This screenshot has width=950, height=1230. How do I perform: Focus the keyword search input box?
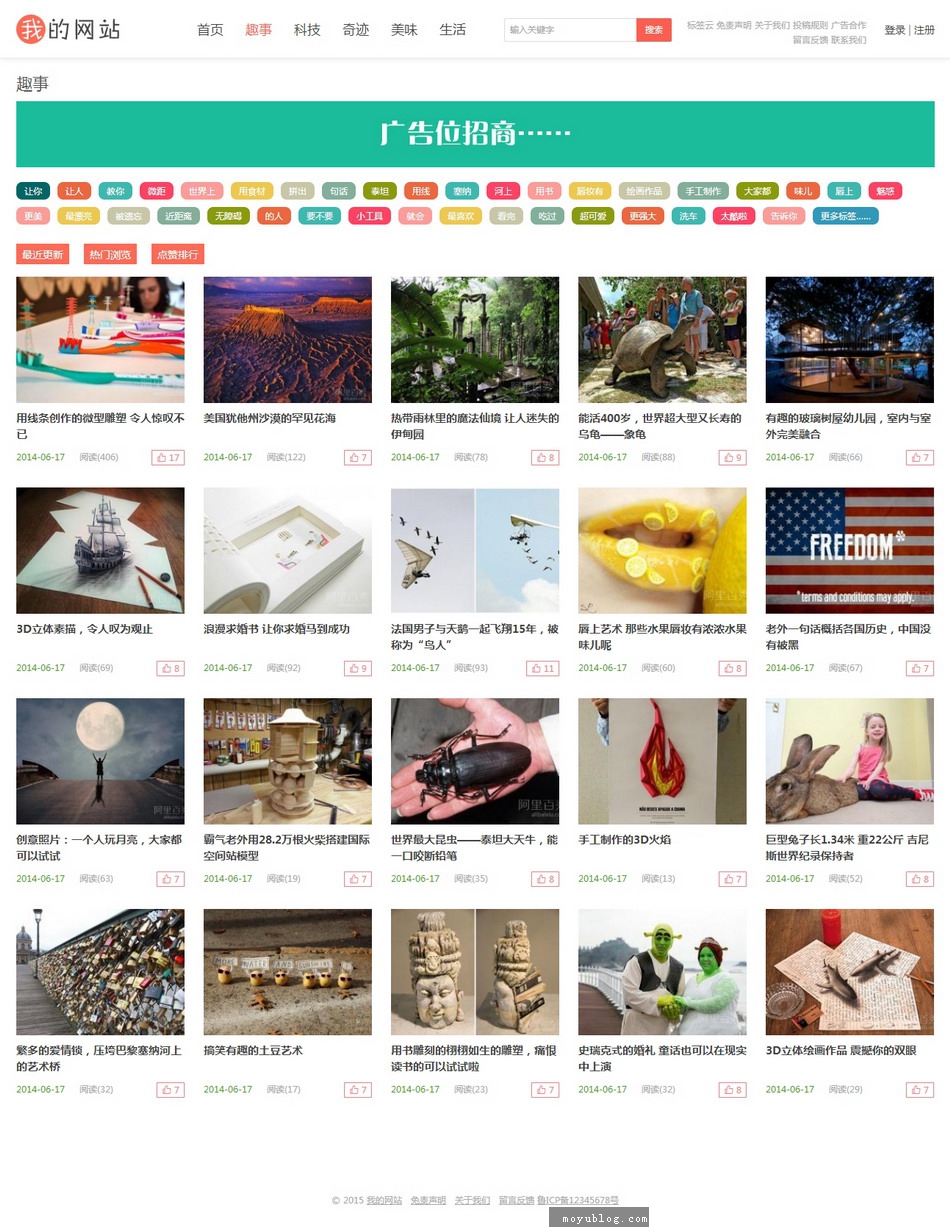click(570, 30)
